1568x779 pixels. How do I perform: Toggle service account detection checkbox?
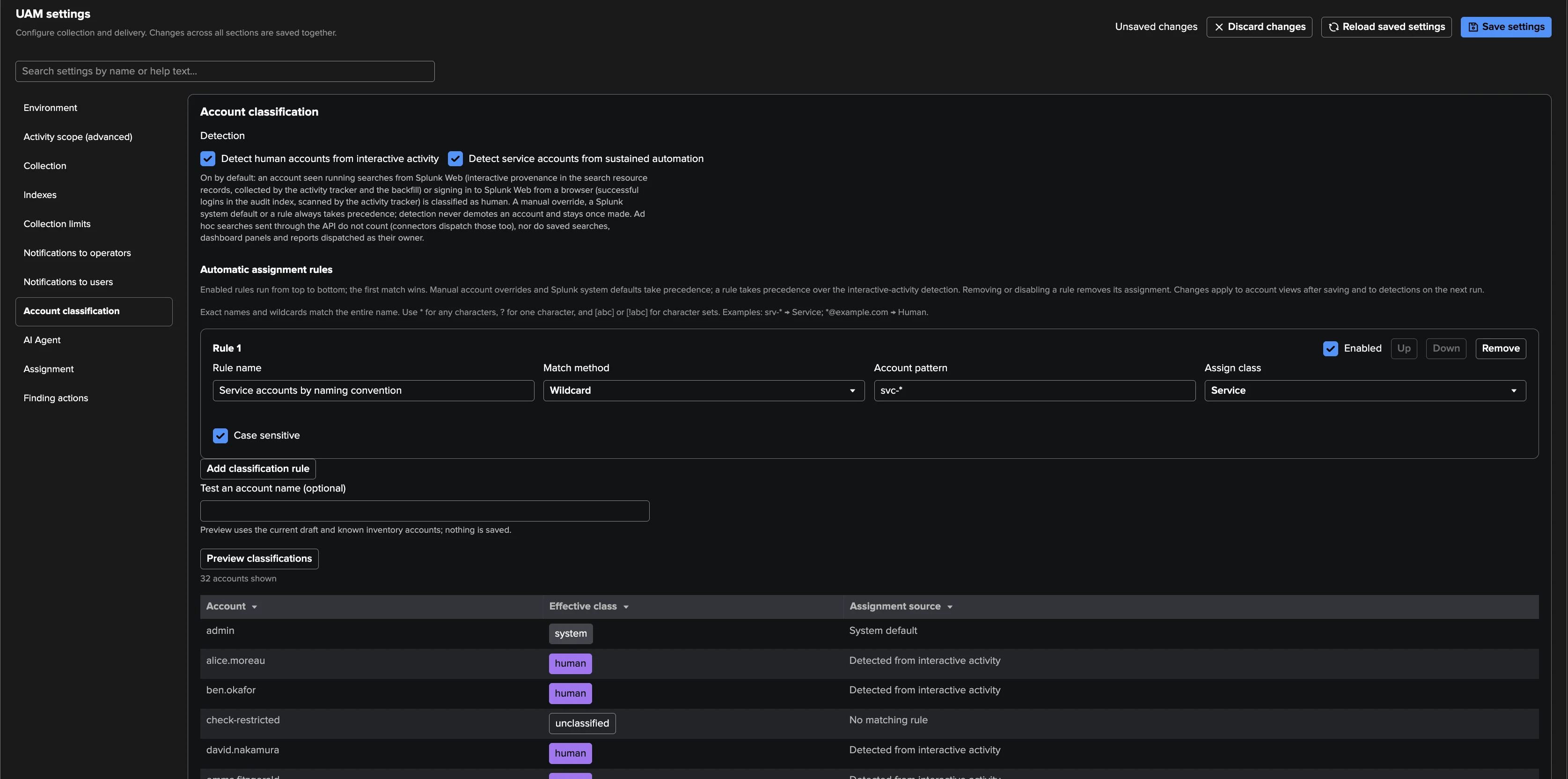455,159
